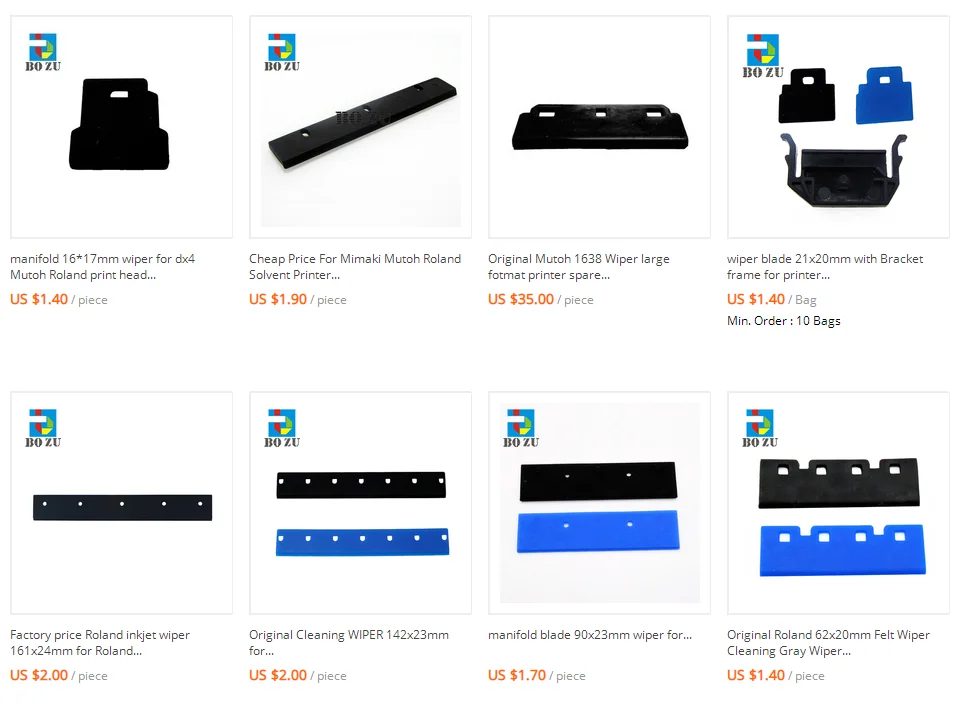Click the 'manifold blade 90x23mm wiper for' link
Image resolution: width=963 pixels, height=704 pixels.
(x=590, y=635)
